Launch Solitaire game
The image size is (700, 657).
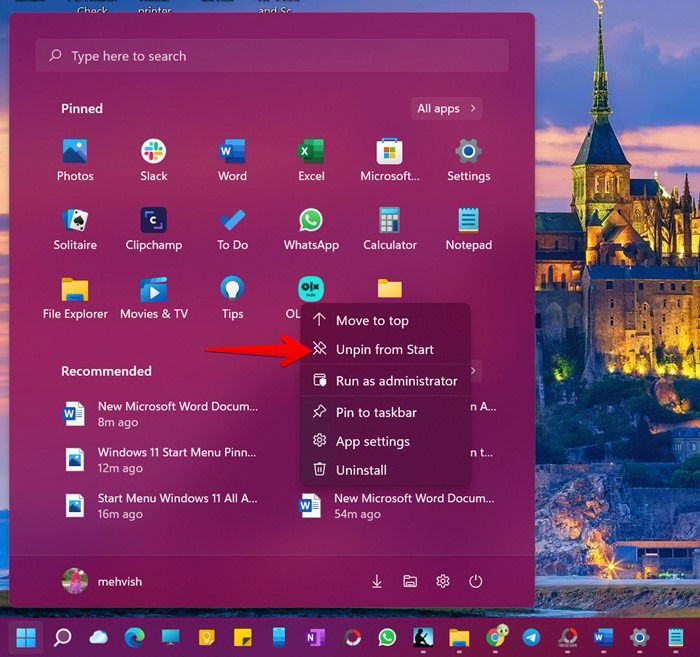(x=75, y=229)
